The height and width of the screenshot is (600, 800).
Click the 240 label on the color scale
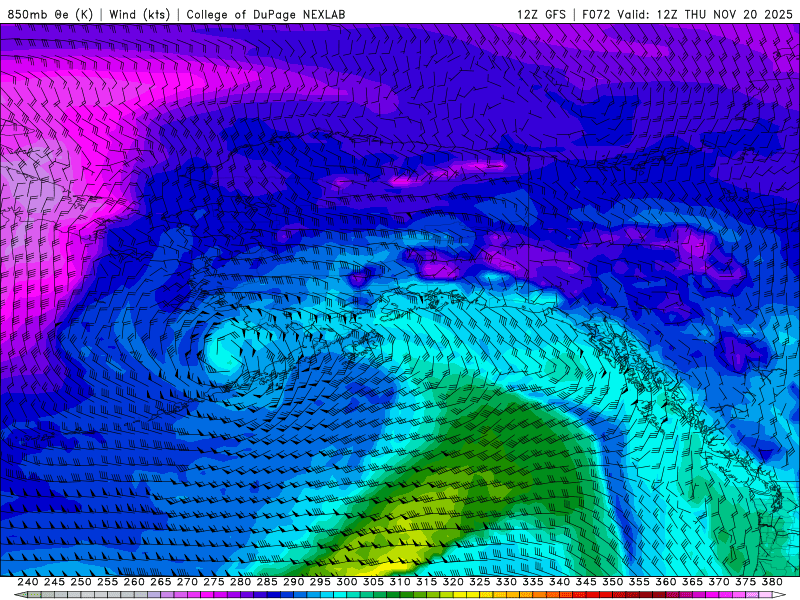(x=28, y=582)
